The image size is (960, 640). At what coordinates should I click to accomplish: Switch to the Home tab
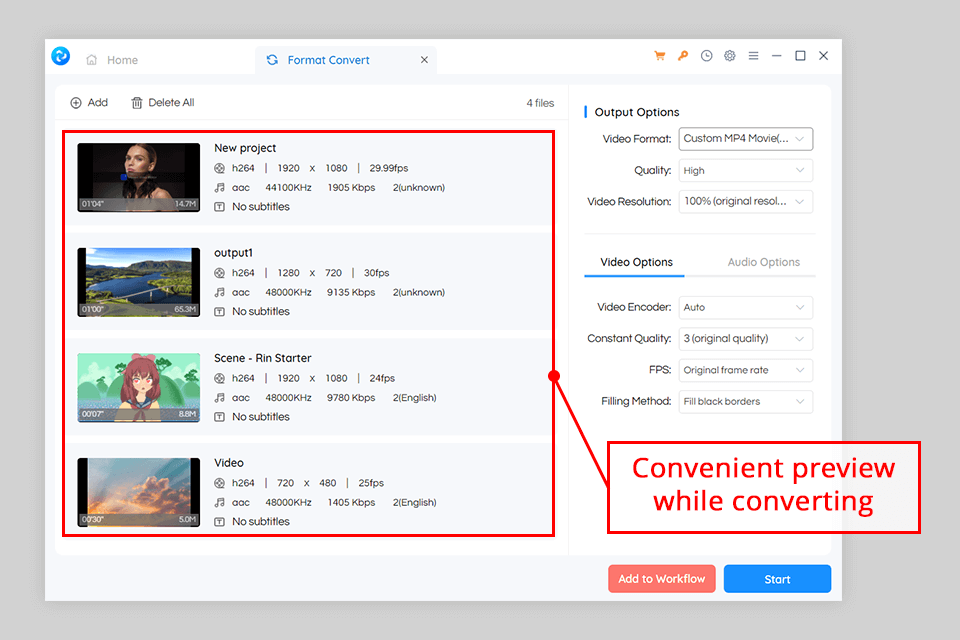(x=112, y=60)
